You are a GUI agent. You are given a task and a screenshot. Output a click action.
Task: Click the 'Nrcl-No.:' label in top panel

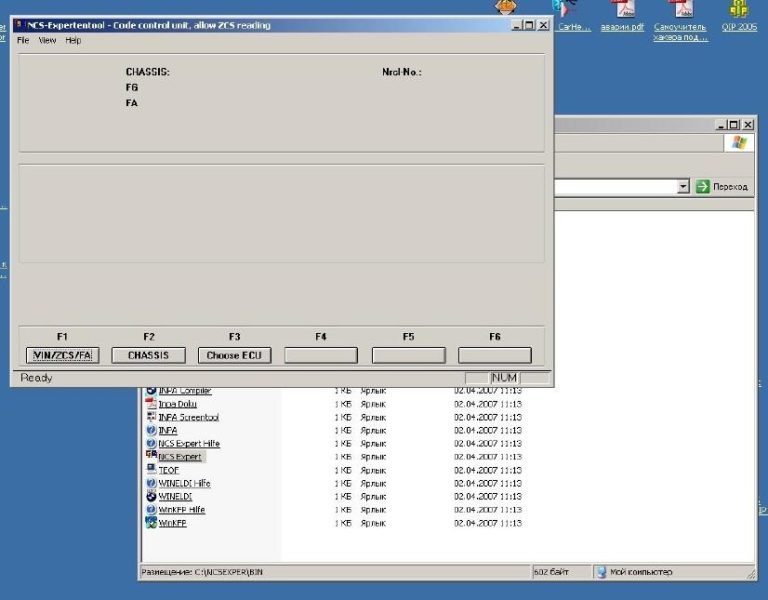pos(402,72)
